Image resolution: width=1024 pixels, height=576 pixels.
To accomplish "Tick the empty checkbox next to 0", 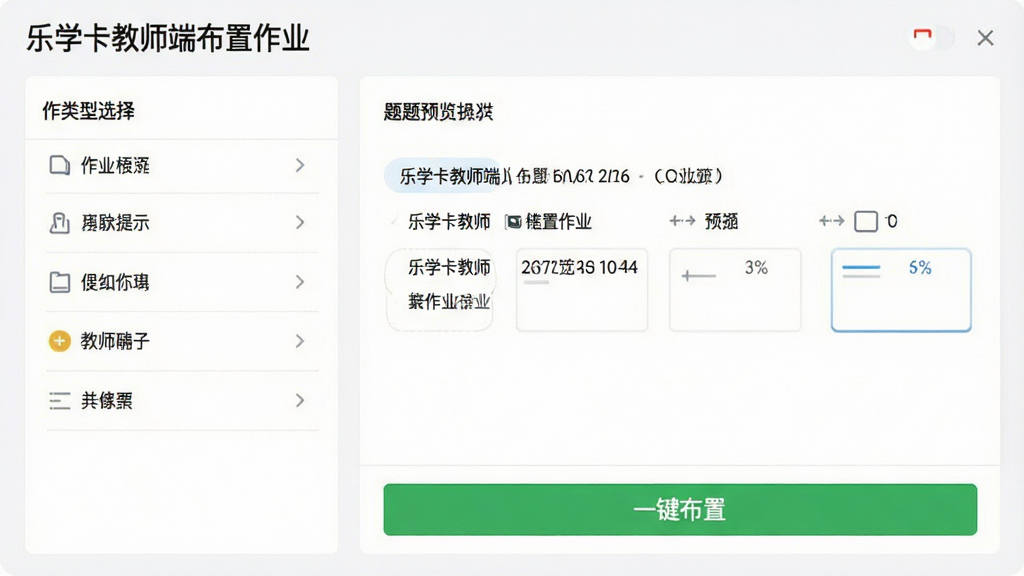I will [x=866, y=221].
